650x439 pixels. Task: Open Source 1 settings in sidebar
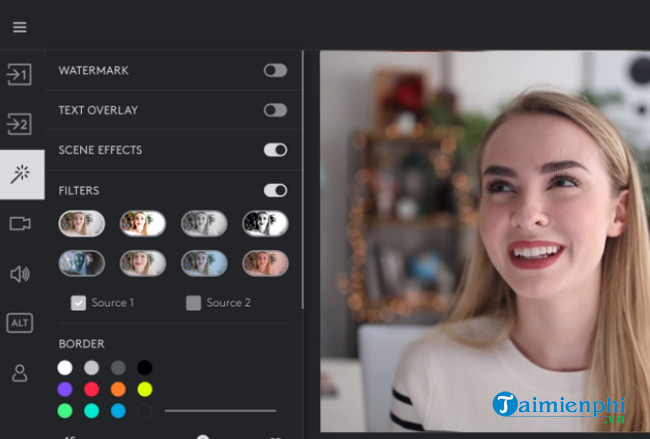click(x=19, y=75)
